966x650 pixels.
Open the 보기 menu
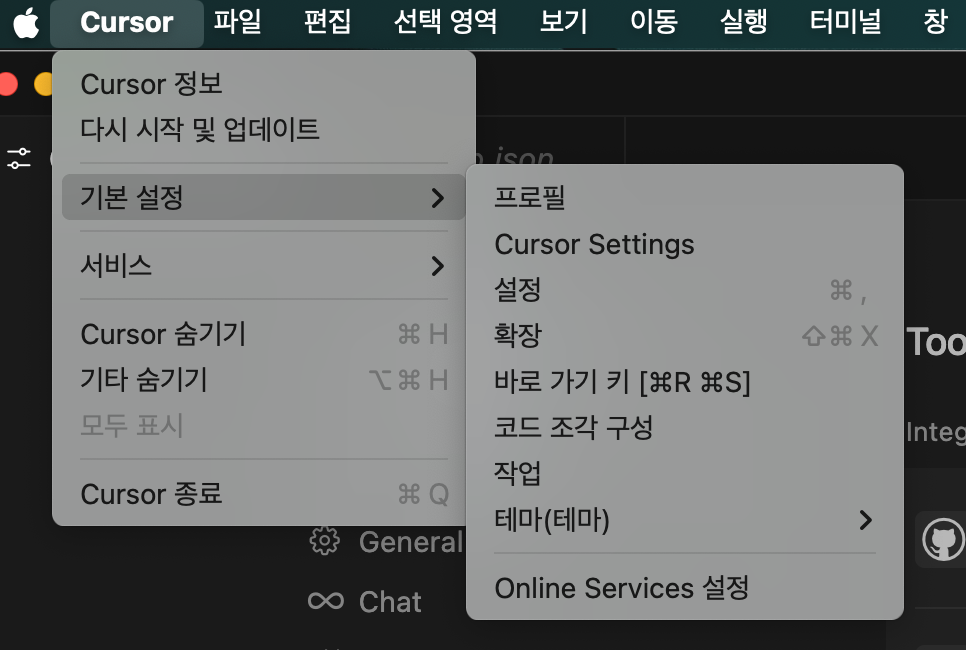tap(564, 22)
